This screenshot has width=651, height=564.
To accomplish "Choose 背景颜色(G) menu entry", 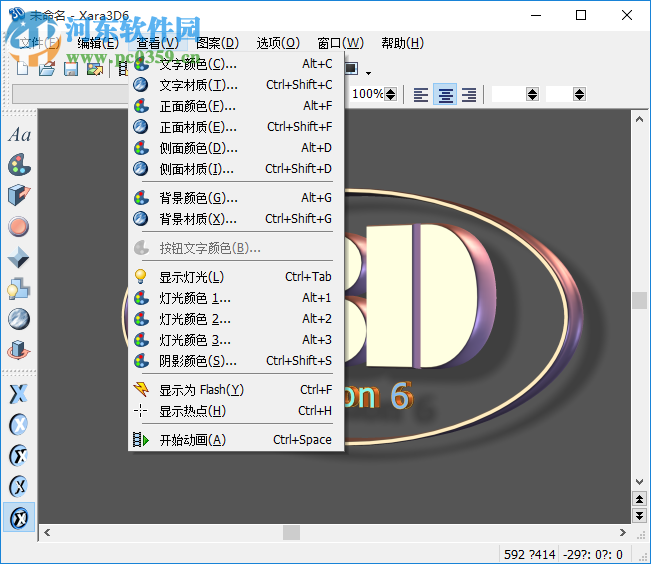I will (236, 198).
